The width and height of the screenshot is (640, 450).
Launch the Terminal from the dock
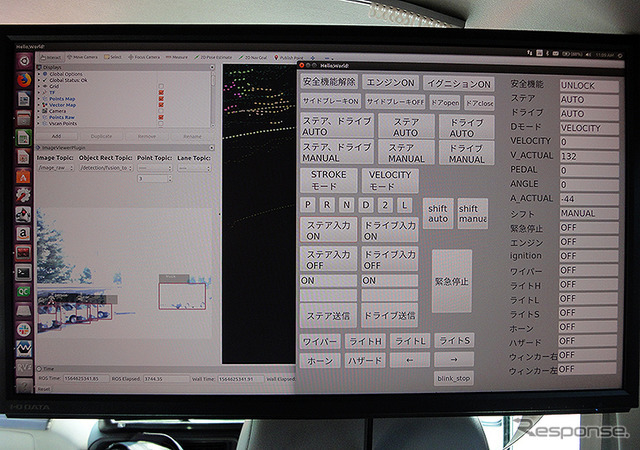[23, 271]
